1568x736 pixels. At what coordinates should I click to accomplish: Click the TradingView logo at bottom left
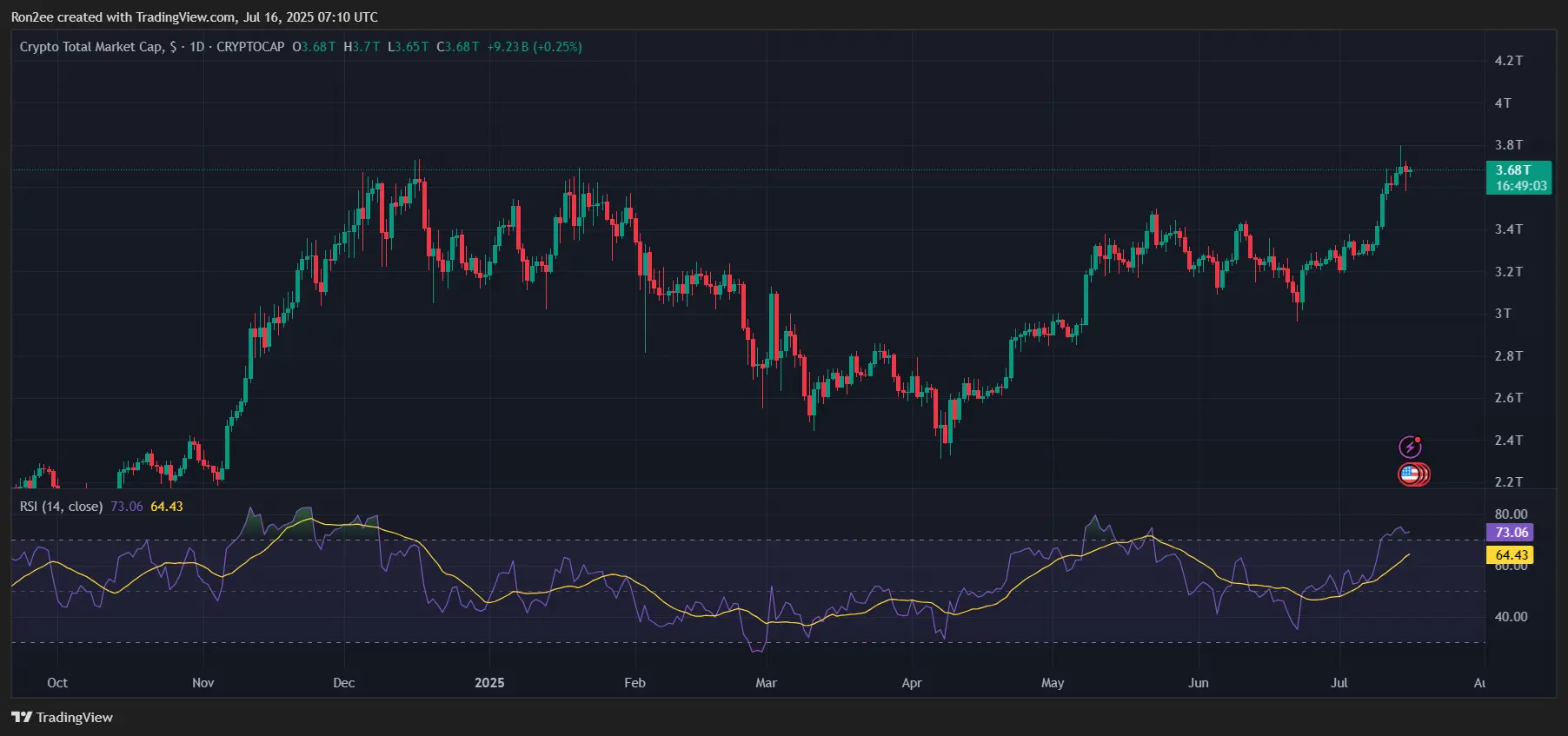(x=62, y=717)
